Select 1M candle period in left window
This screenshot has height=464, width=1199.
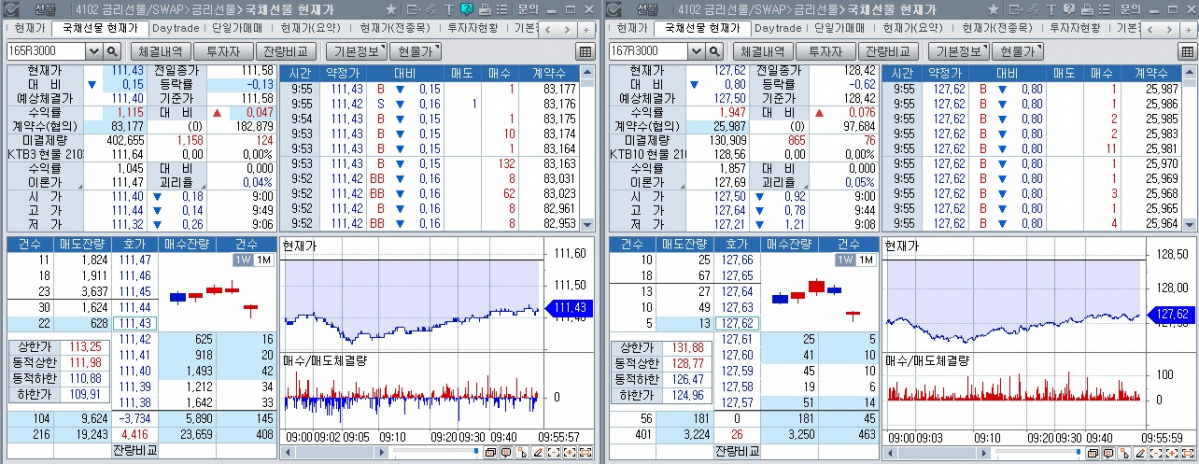pyautogui.click(x=263, y=260)
